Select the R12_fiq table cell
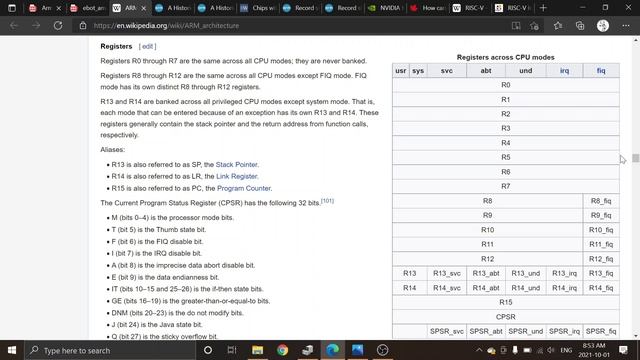The height and width of the screenshot is (360, 640). pyautogui.click(x=601, y=259)
